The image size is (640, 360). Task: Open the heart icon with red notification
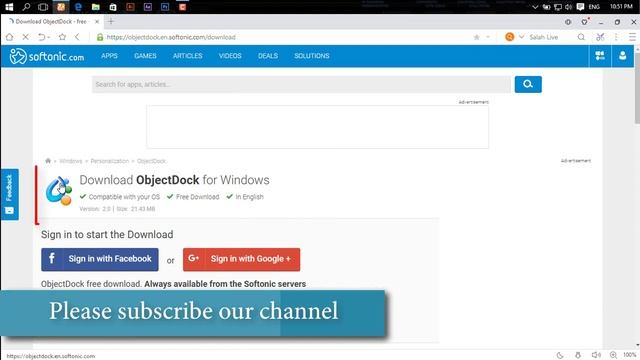[x=585, y=22]
